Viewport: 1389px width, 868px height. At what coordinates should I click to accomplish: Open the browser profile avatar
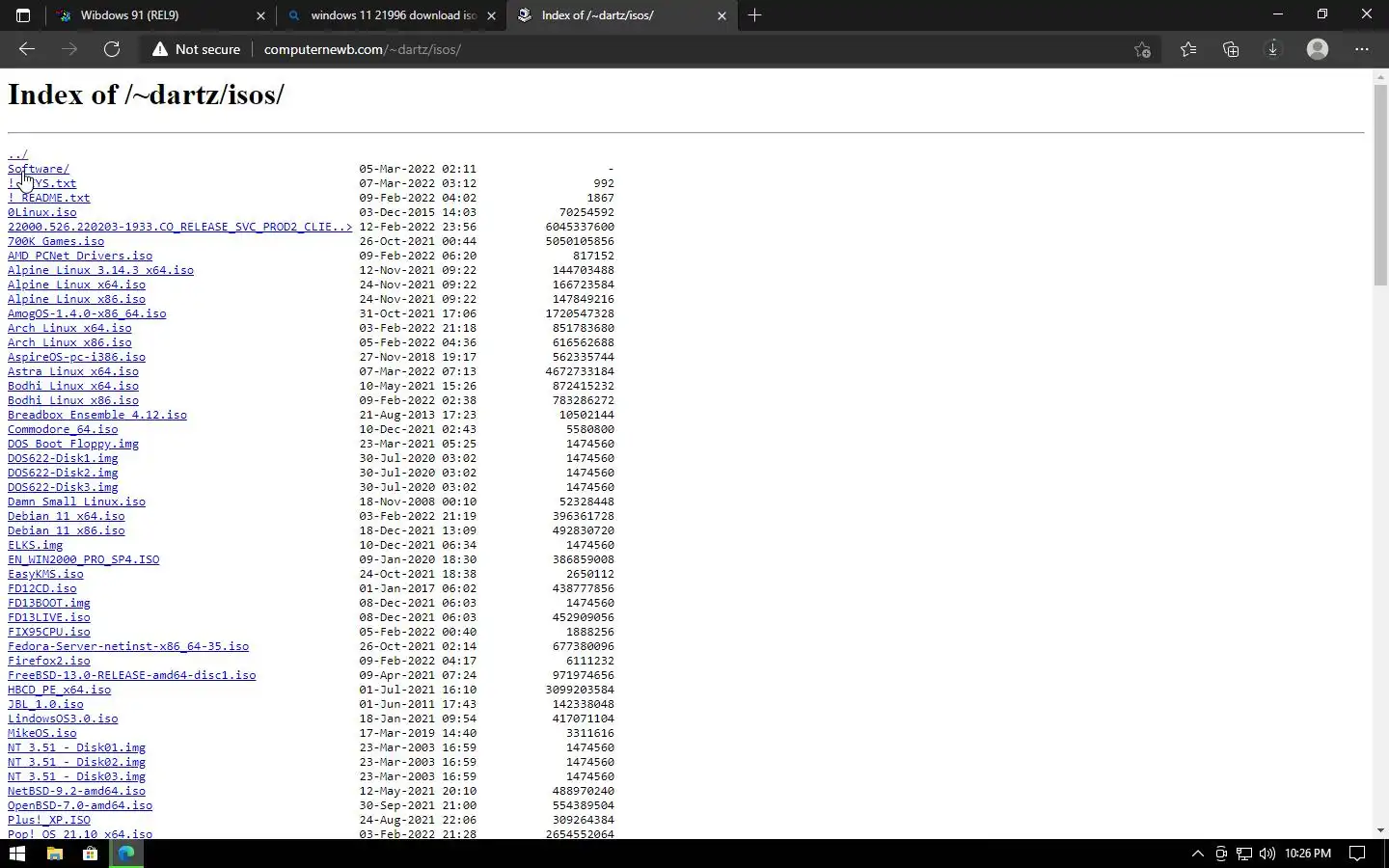[x=1318, y=49]
